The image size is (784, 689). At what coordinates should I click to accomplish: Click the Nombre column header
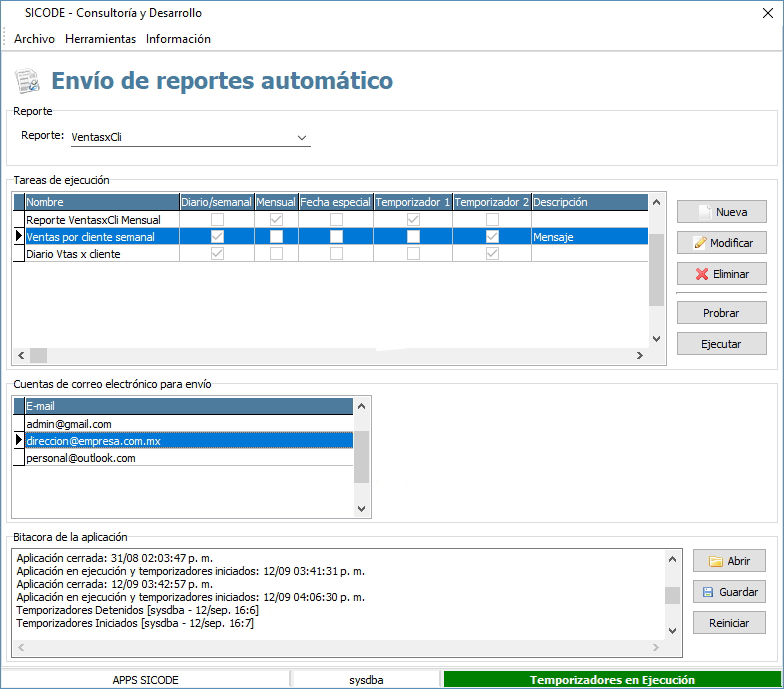click(x=102, y=202)
